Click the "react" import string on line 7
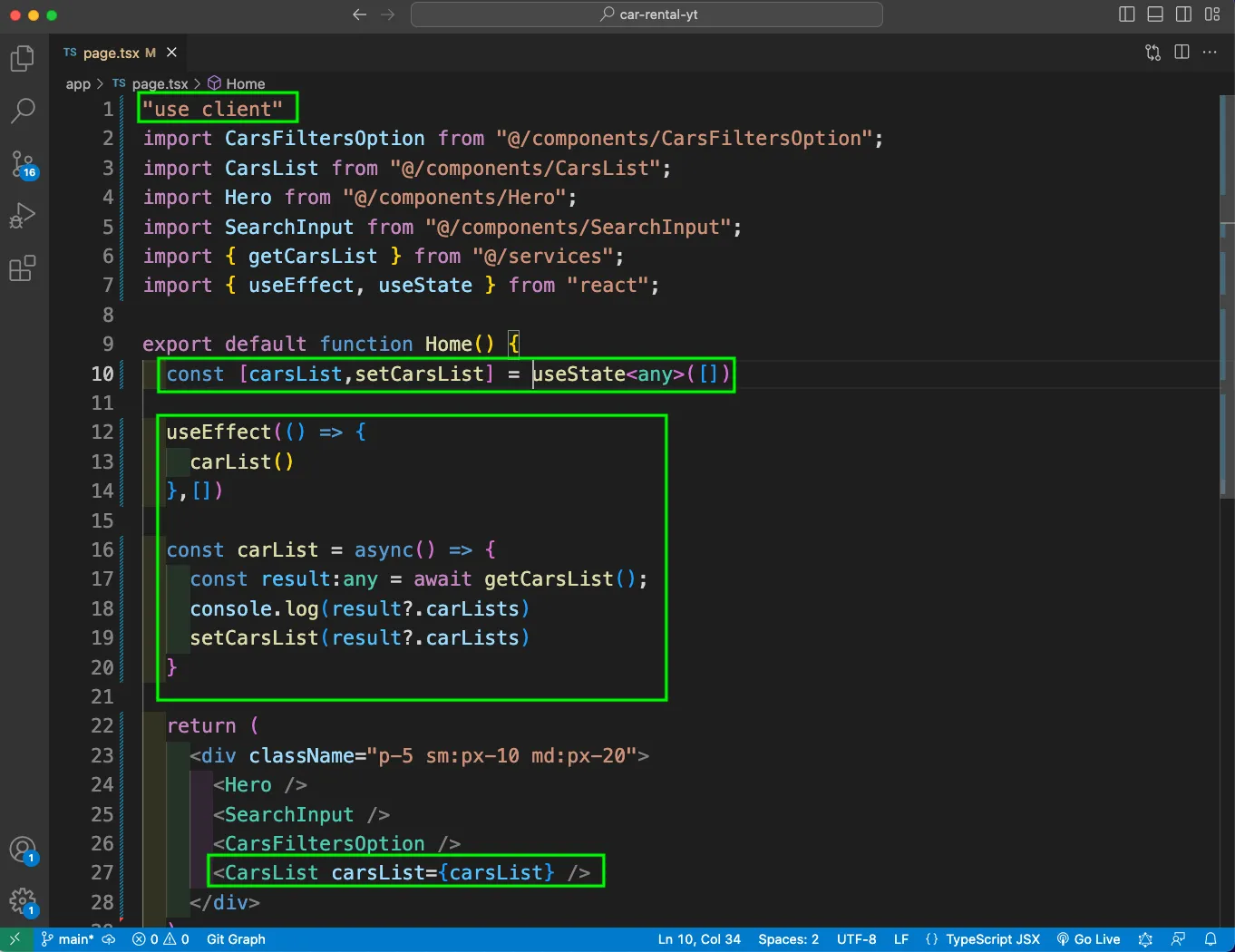 608,286
